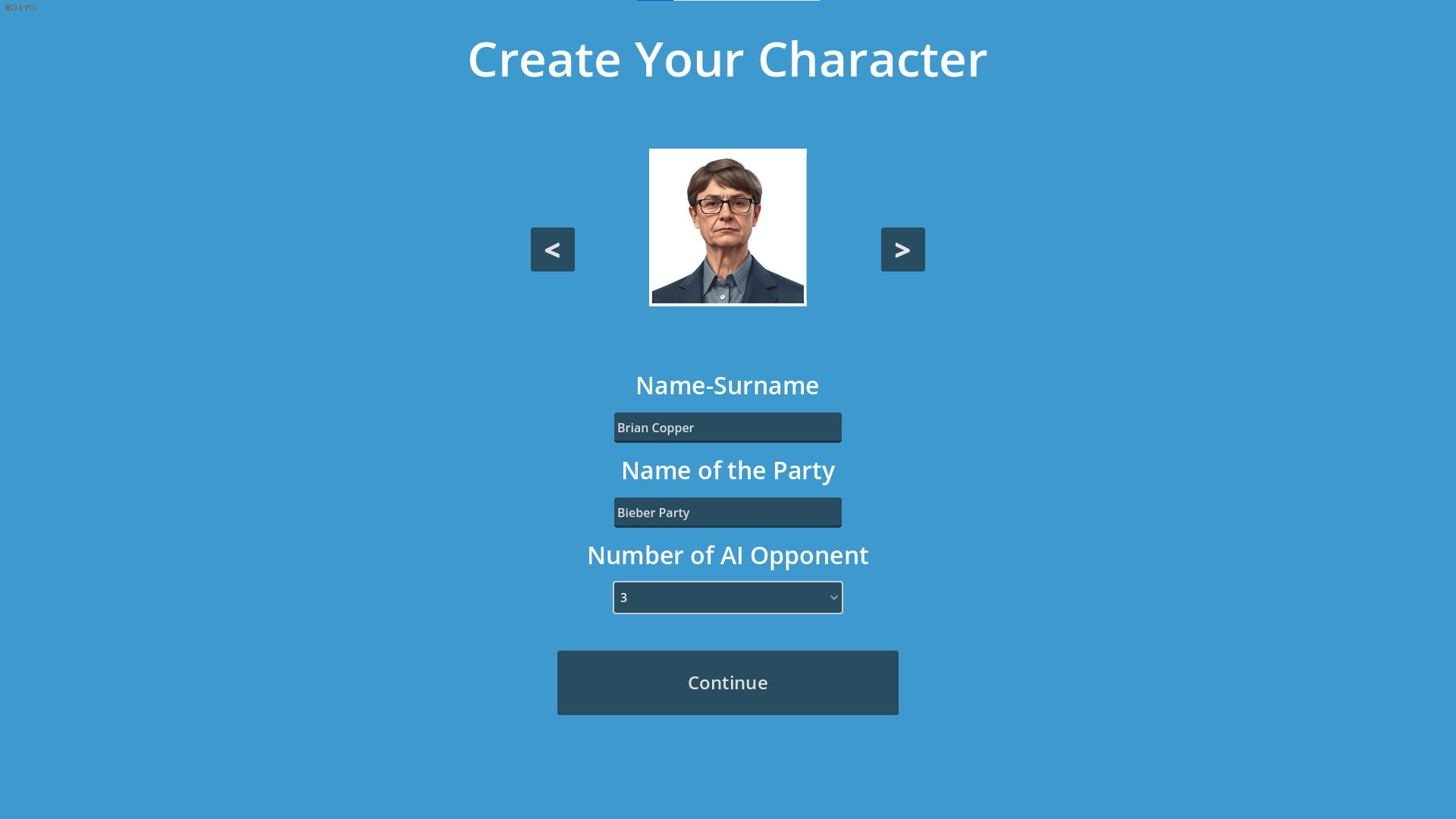Click the FPS counter in the corner

tap(20, 8)
